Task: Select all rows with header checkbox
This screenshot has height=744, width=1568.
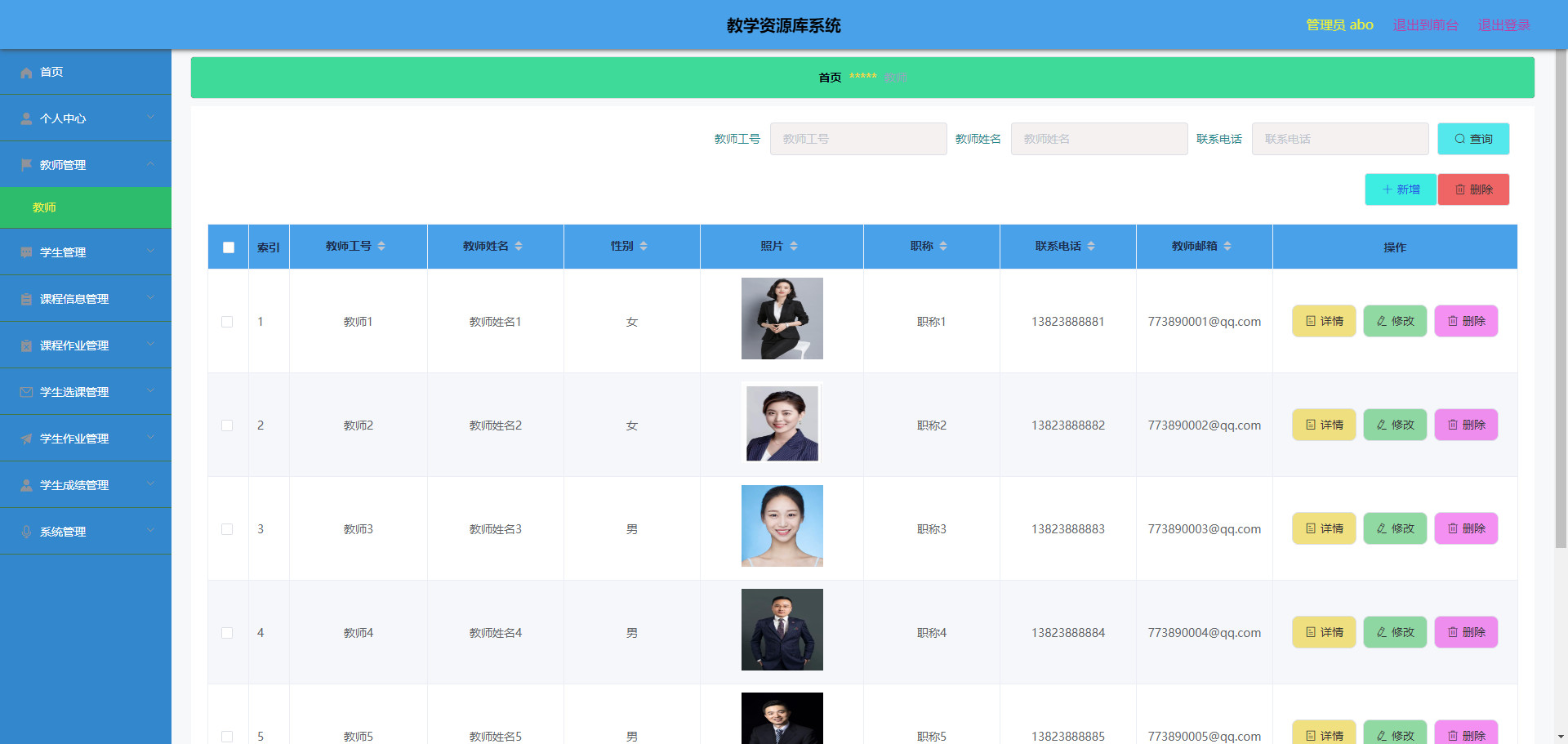Action: 229,247
